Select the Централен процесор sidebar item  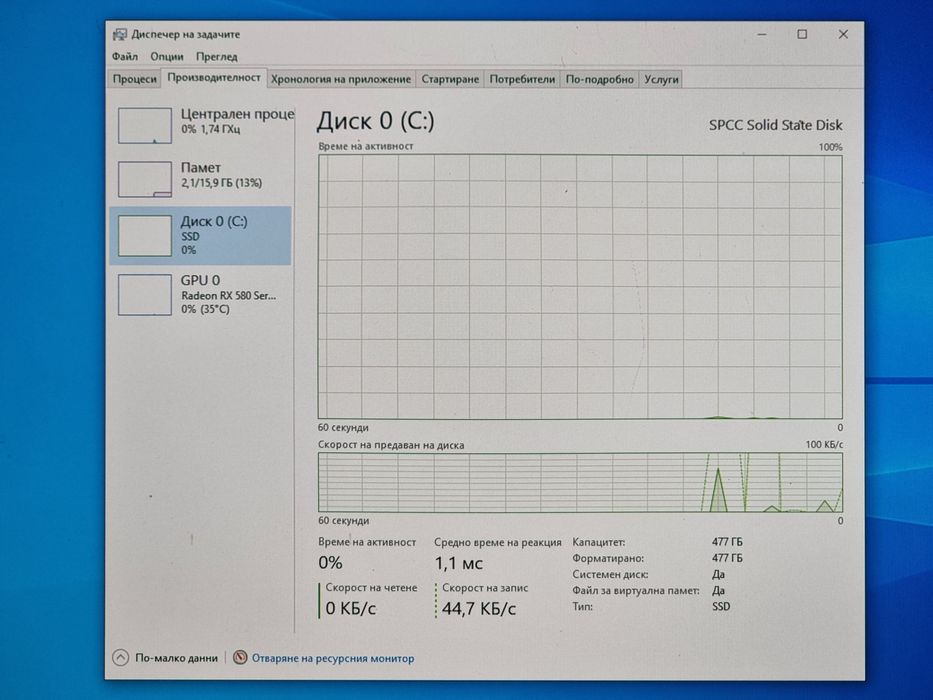pyautogui.click(x=202, y=124)
